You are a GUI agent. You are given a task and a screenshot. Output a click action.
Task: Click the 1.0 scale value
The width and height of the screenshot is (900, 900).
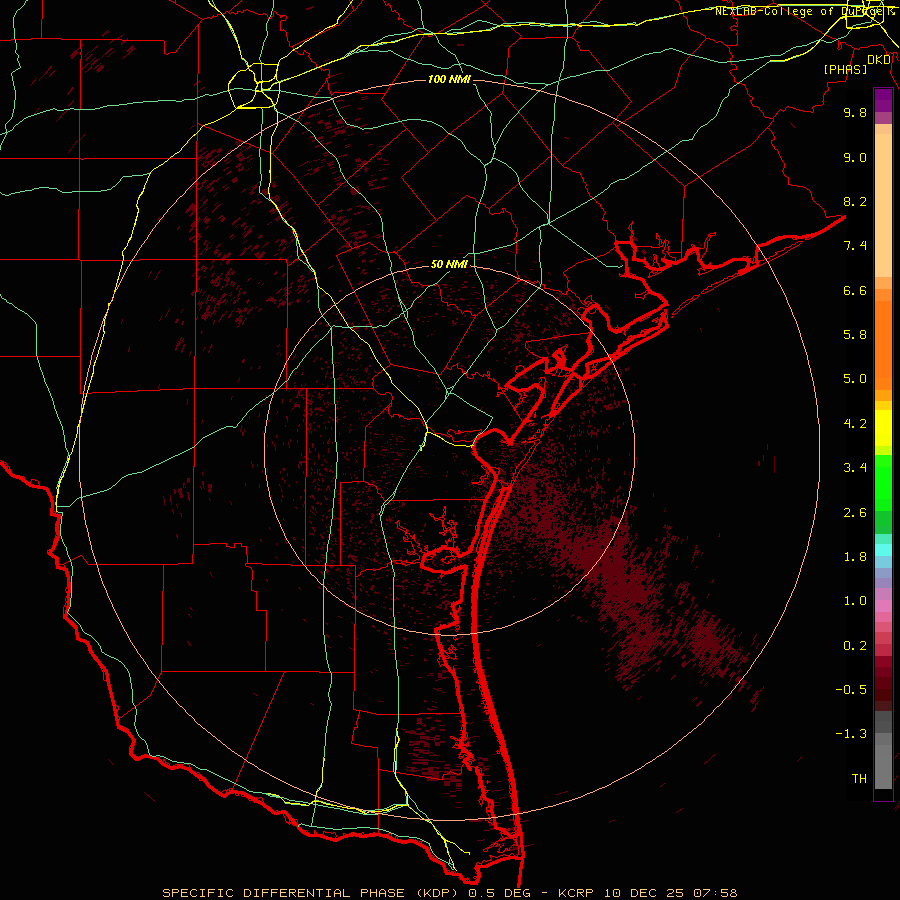855,601
